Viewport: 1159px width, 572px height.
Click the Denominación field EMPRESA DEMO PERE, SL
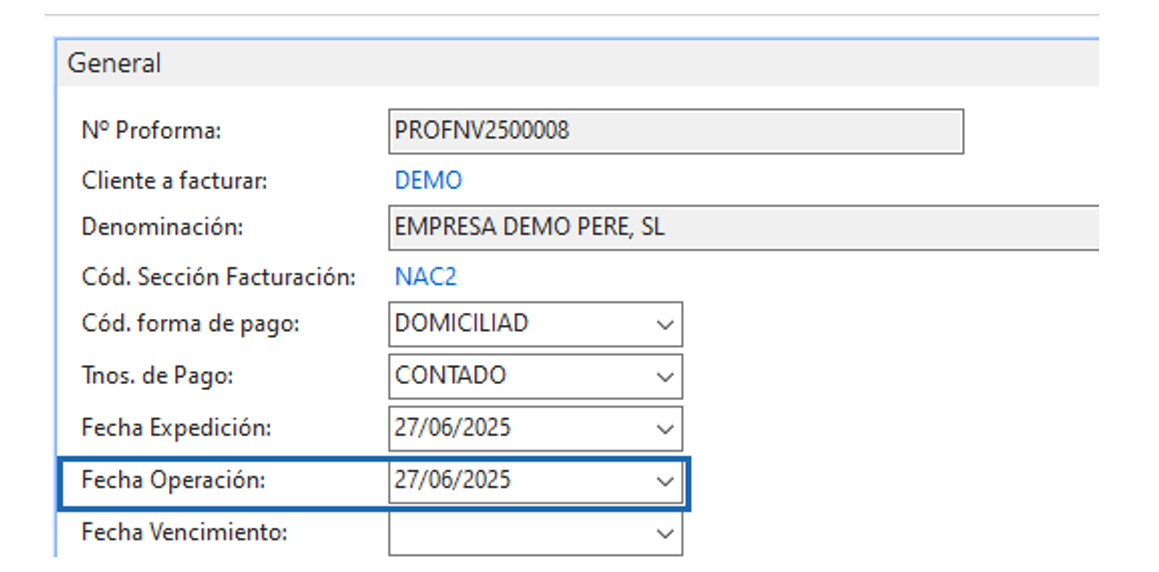click(x=740, y=227)
